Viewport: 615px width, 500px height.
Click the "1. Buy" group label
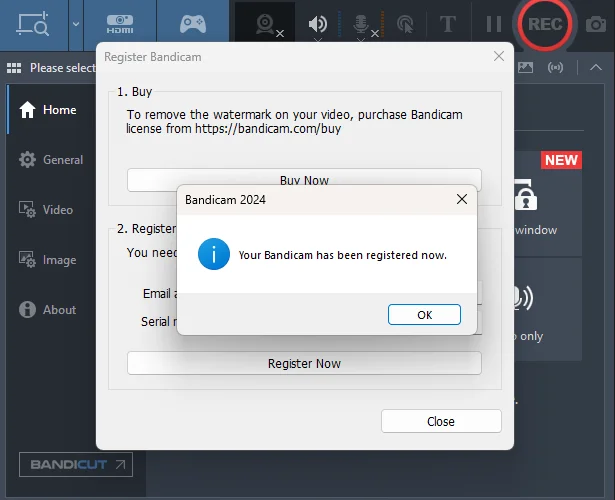point(134,92)
